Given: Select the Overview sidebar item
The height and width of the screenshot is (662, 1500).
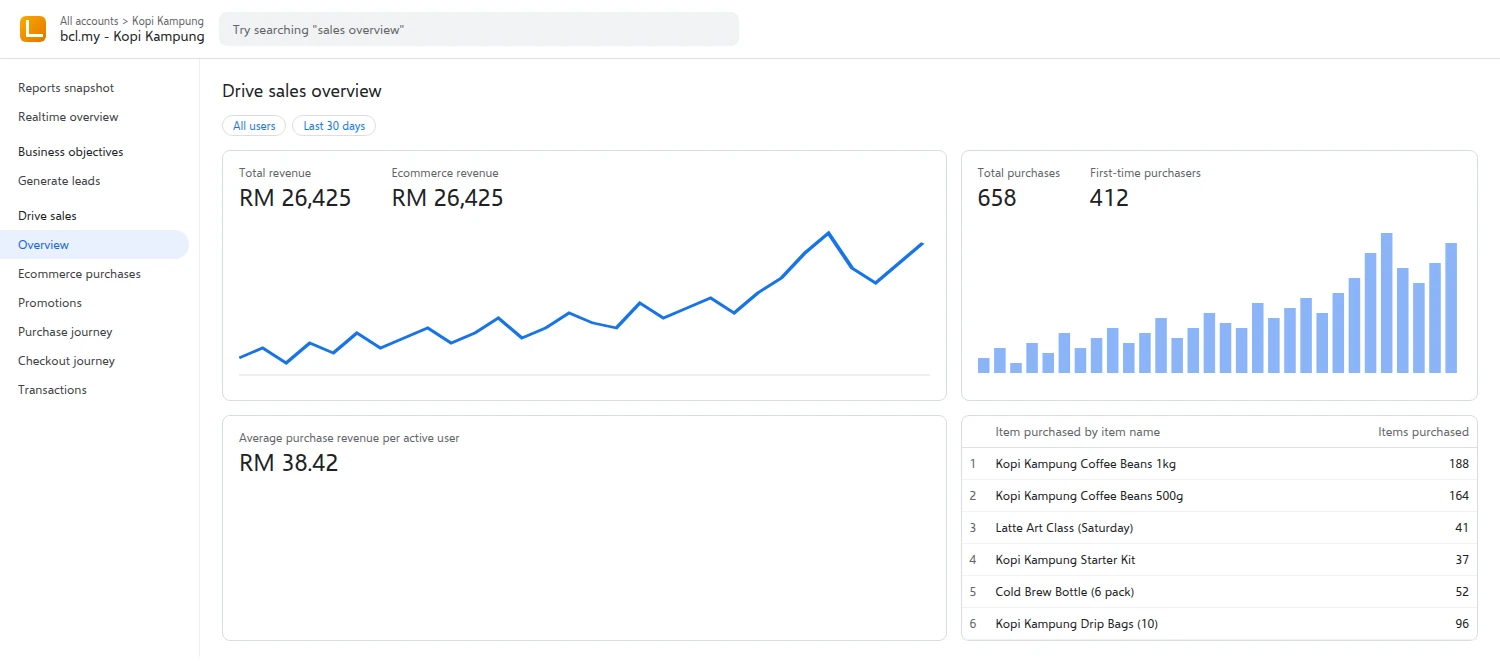Looking at the screenshot, I should [94, 245].
